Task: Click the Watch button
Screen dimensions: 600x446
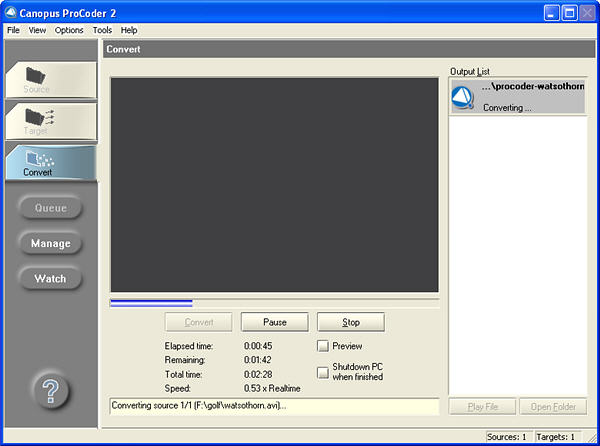Action: [51, 278]
